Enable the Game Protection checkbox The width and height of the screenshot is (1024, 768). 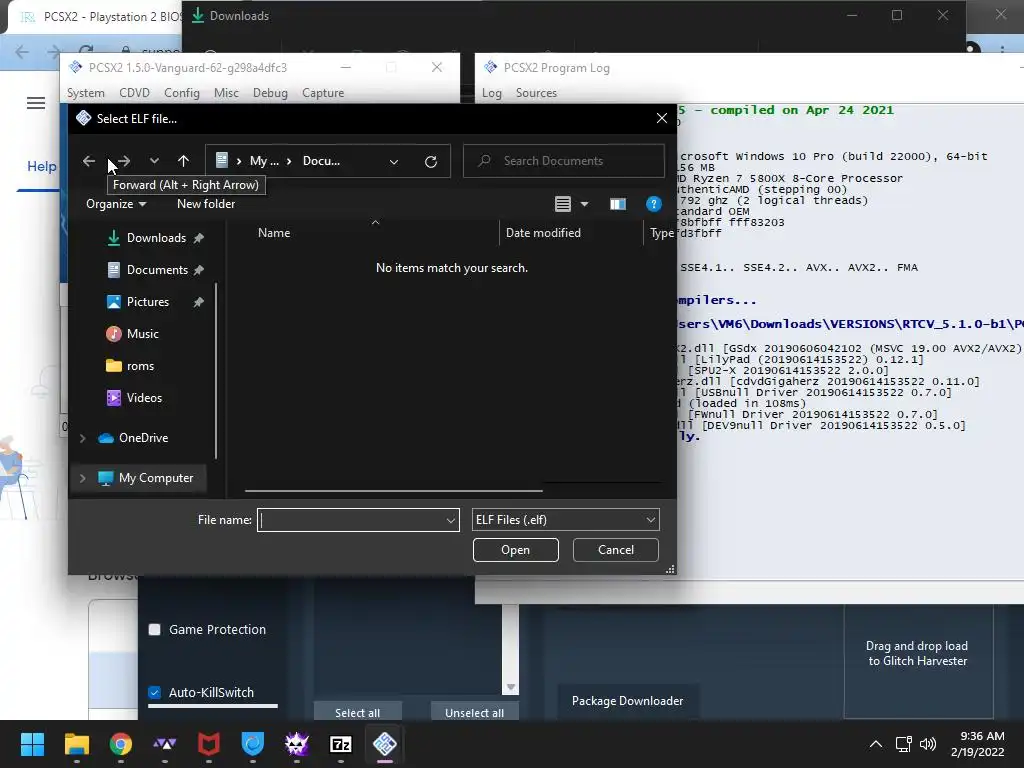155,630
